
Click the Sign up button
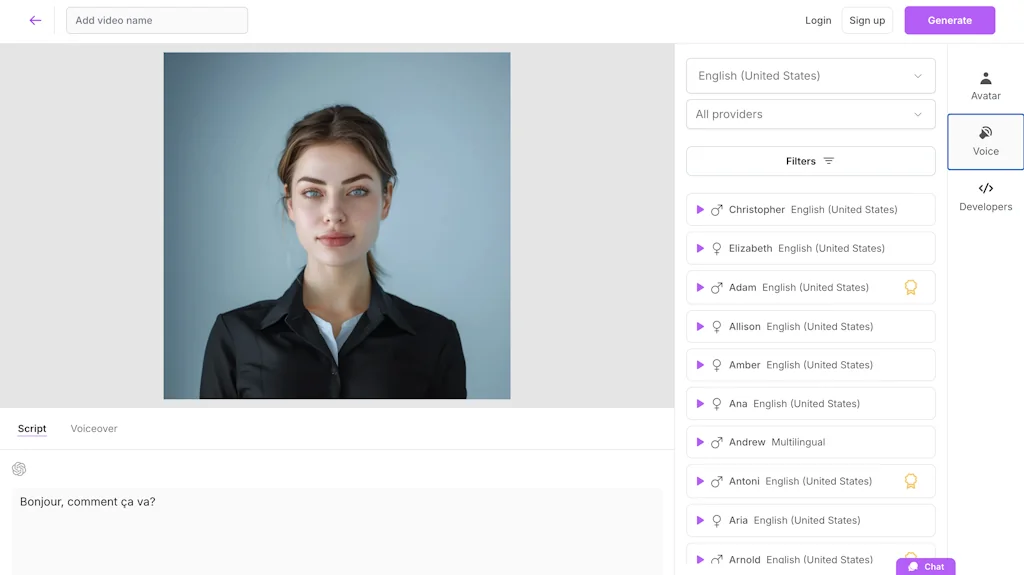[866, 21]
